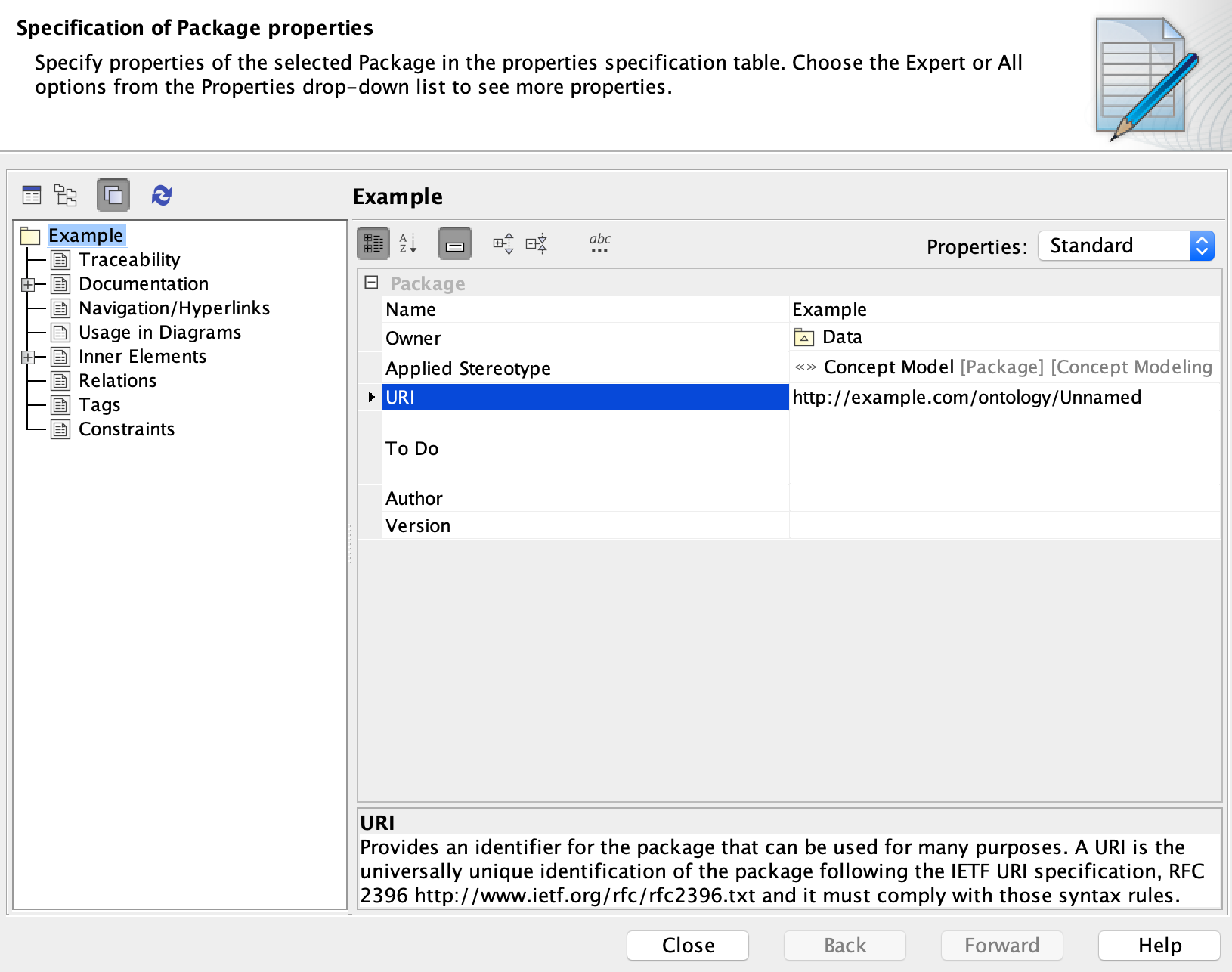Open the Properties Standard dropdown
The height and width of the screenshot is (972, 1232).
tap(1125, 246)
